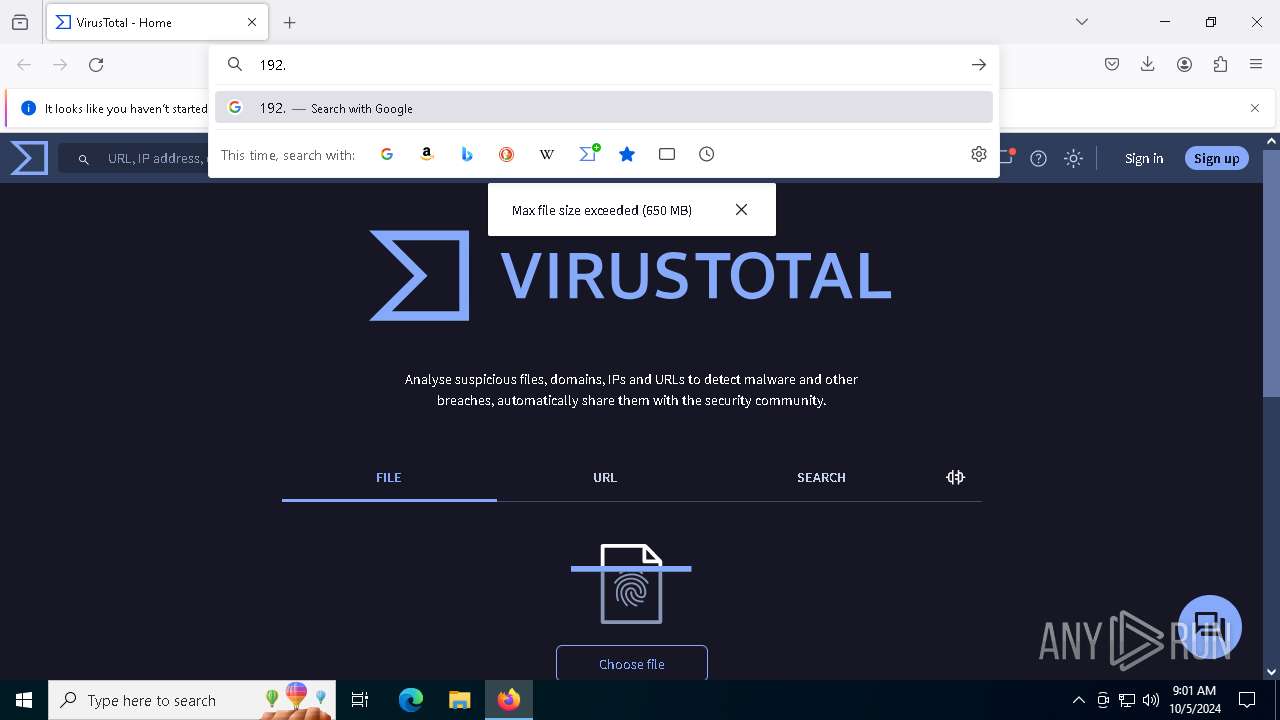Click Firefox icon on taskbar
This screenshot has width=1280, height=720.
click(509, 700)
